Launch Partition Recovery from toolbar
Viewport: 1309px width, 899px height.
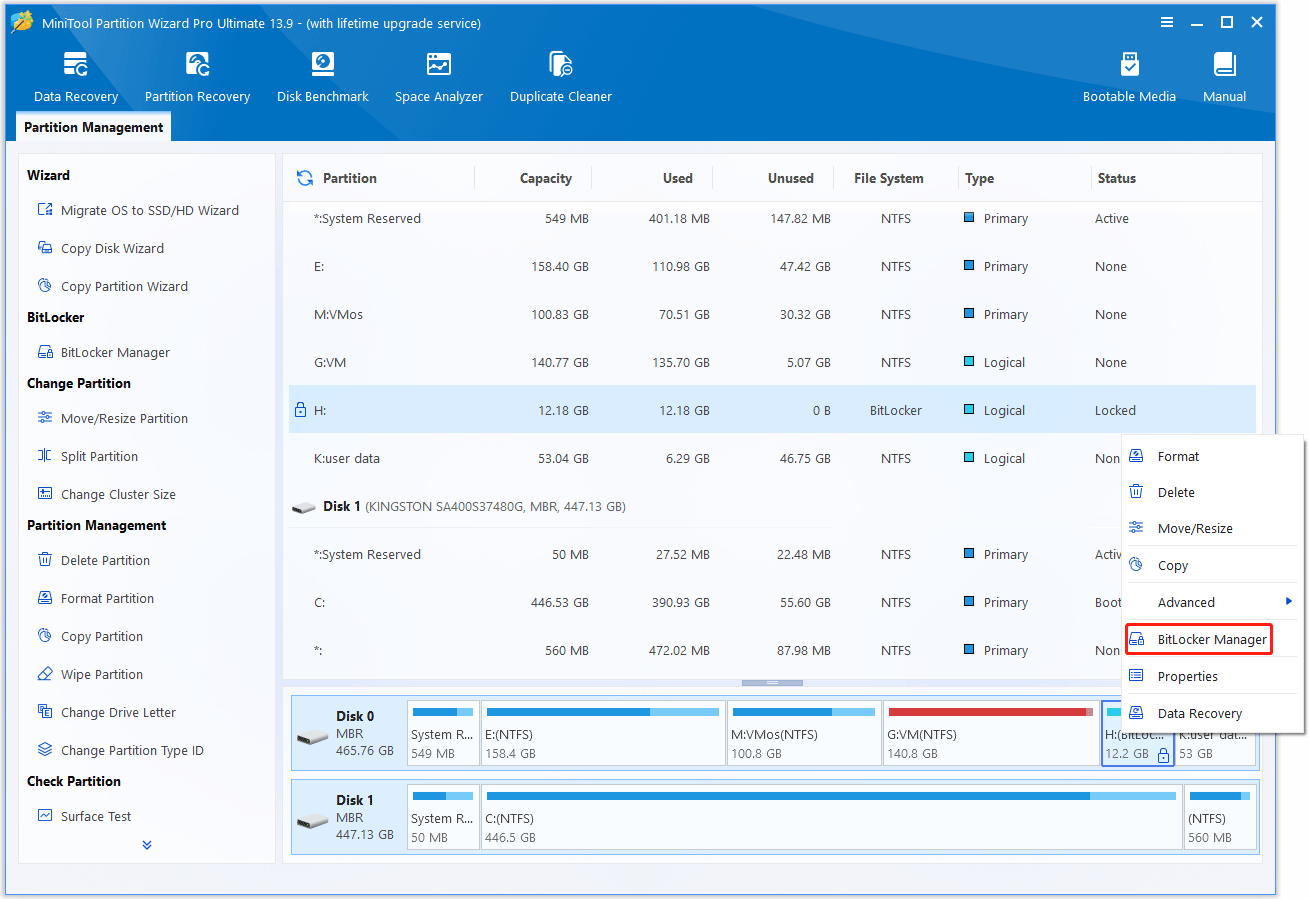pos(197,79)
